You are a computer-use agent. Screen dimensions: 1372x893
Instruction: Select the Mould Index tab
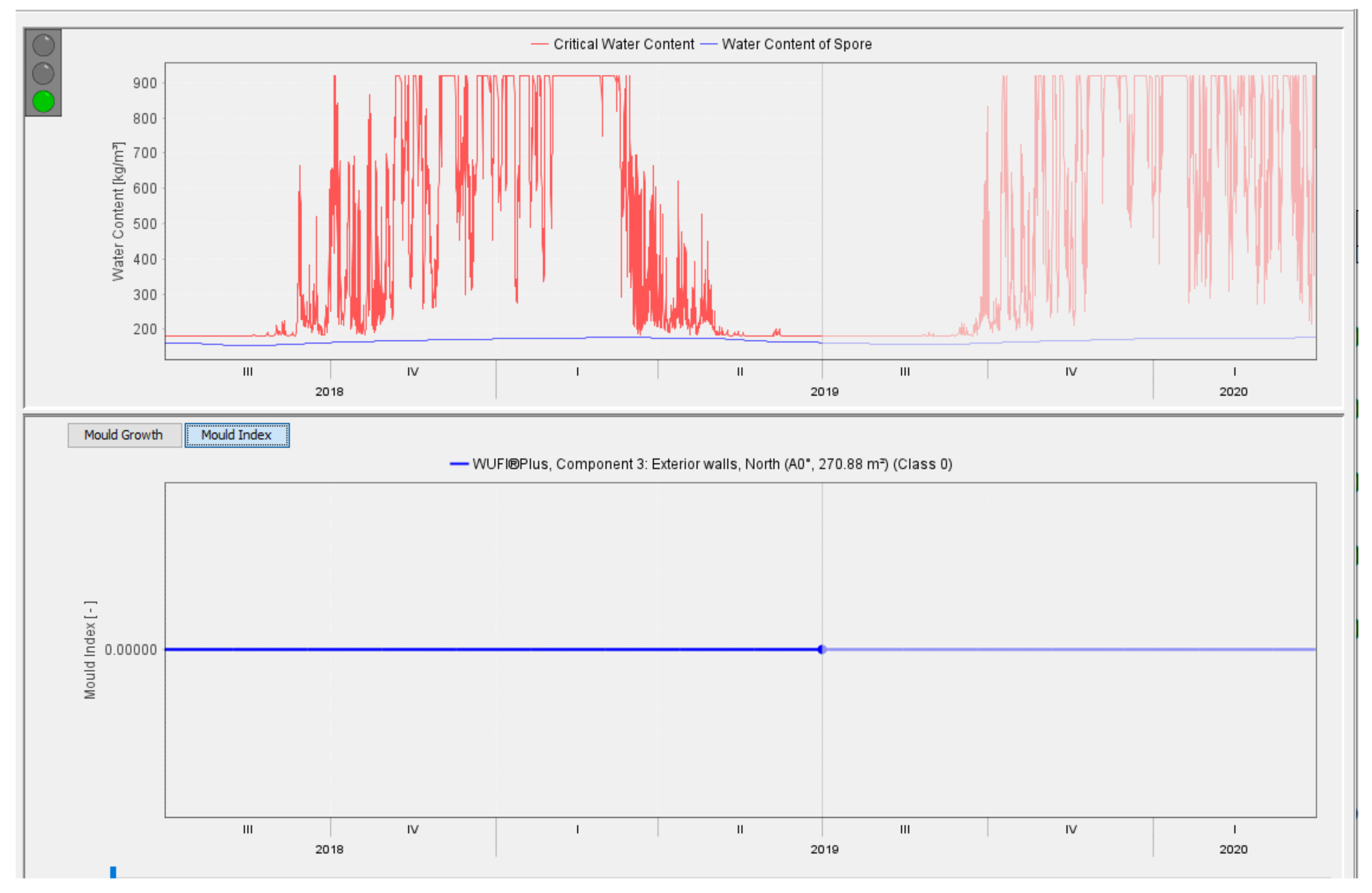(x=237, y=435)
